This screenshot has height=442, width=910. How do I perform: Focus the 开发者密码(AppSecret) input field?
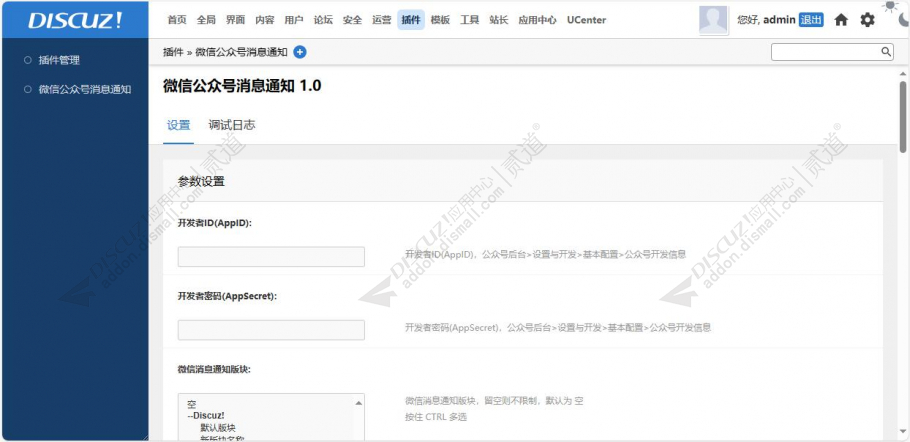pos(271,329)
